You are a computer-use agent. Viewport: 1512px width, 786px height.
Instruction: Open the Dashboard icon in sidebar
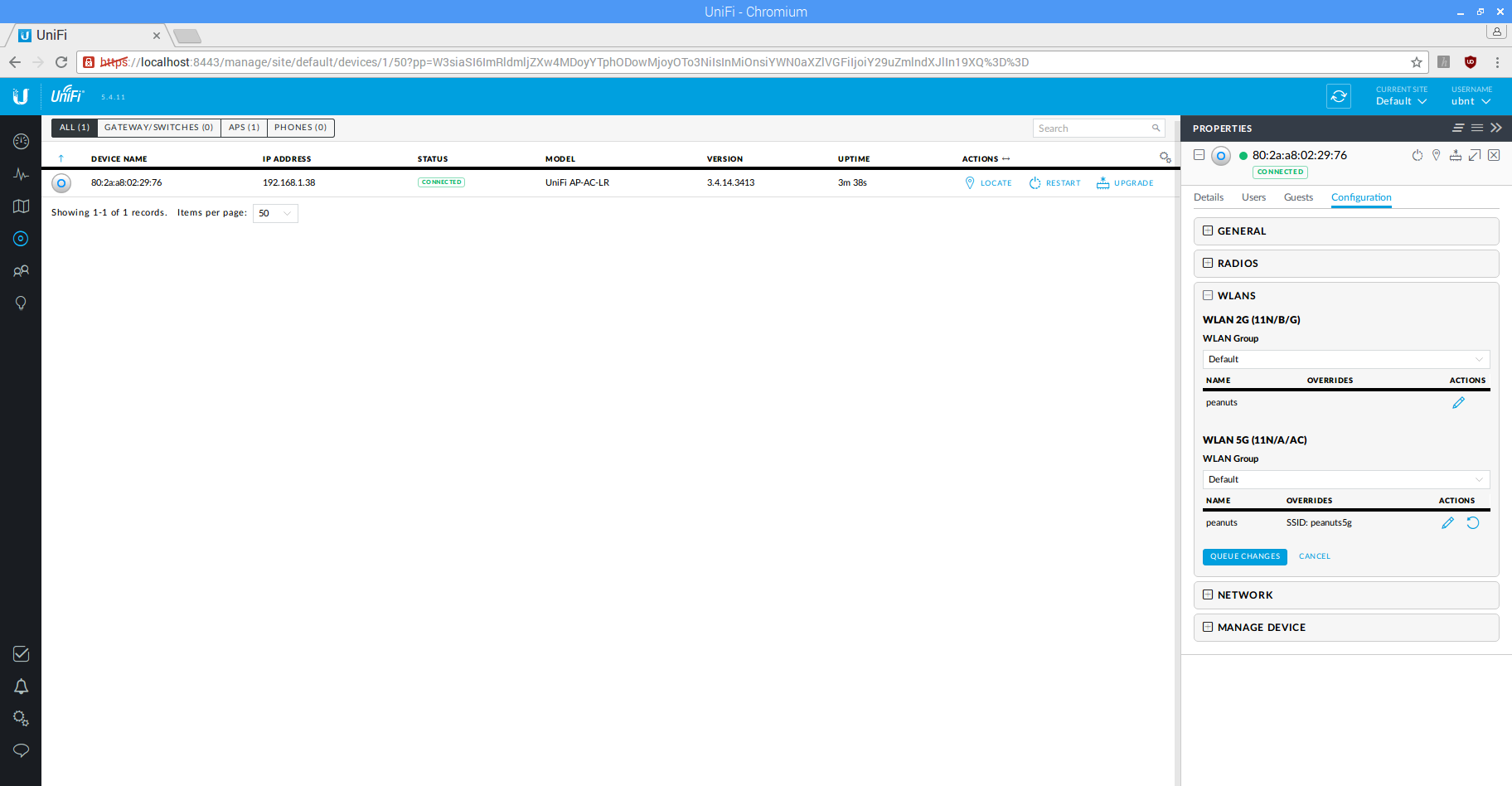coord(21,142)
